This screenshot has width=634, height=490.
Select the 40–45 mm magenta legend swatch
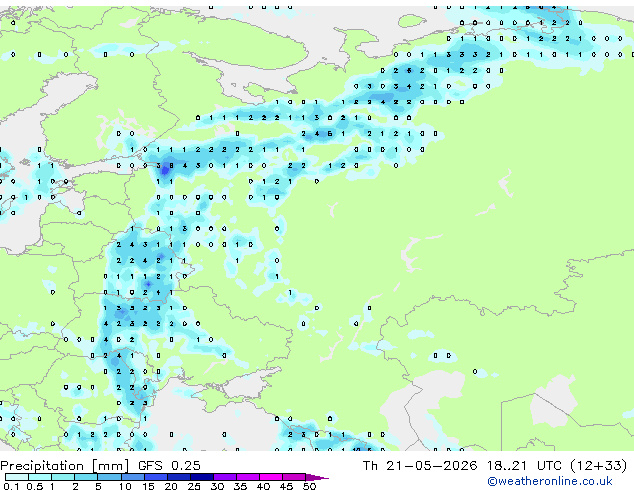click(x=271, y=477)
